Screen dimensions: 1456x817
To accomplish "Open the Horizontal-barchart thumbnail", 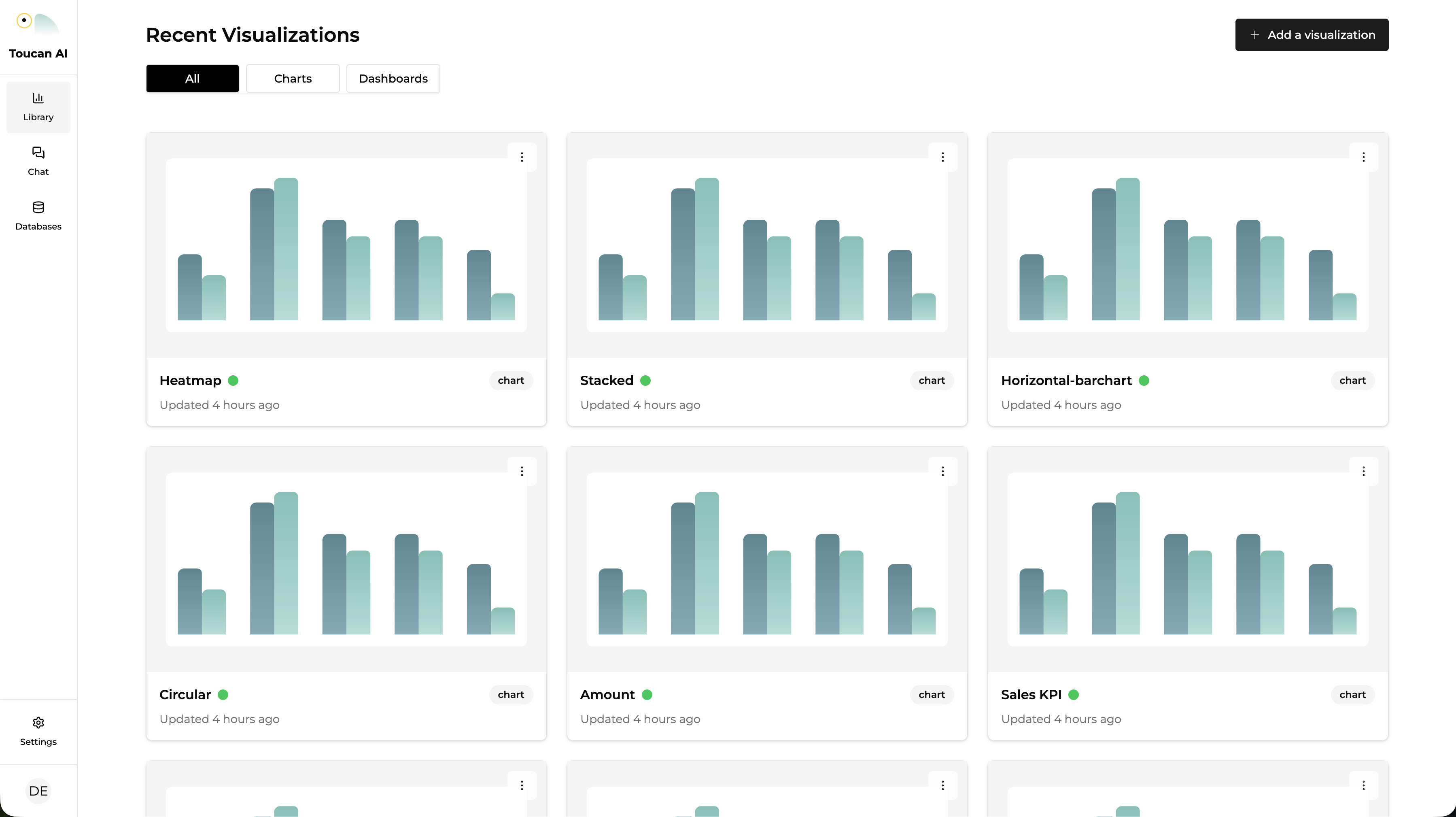I will [1188, 245].
